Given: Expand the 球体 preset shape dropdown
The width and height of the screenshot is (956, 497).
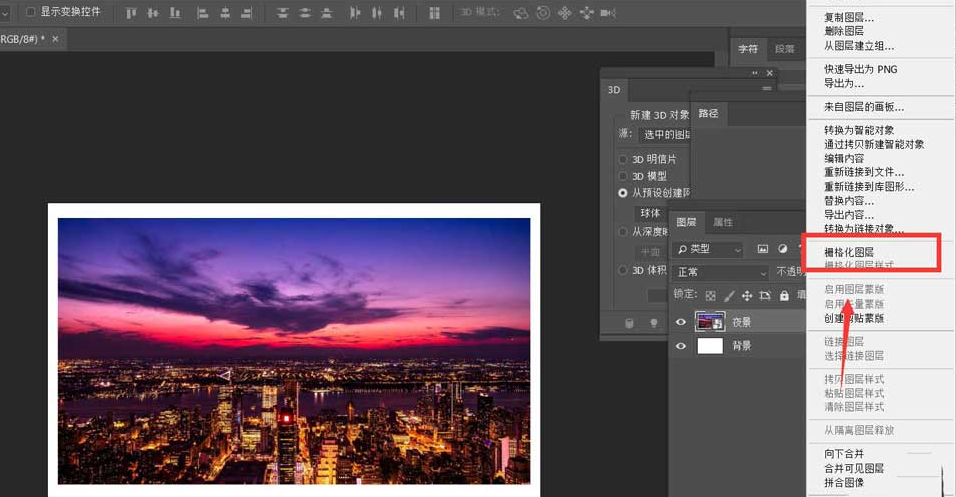Looking at the screenshot, I should (652, 213).
